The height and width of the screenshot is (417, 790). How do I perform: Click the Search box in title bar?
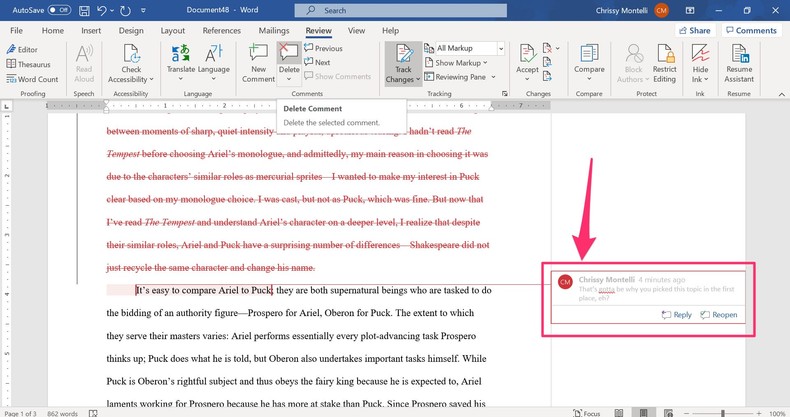coord(400,10)
